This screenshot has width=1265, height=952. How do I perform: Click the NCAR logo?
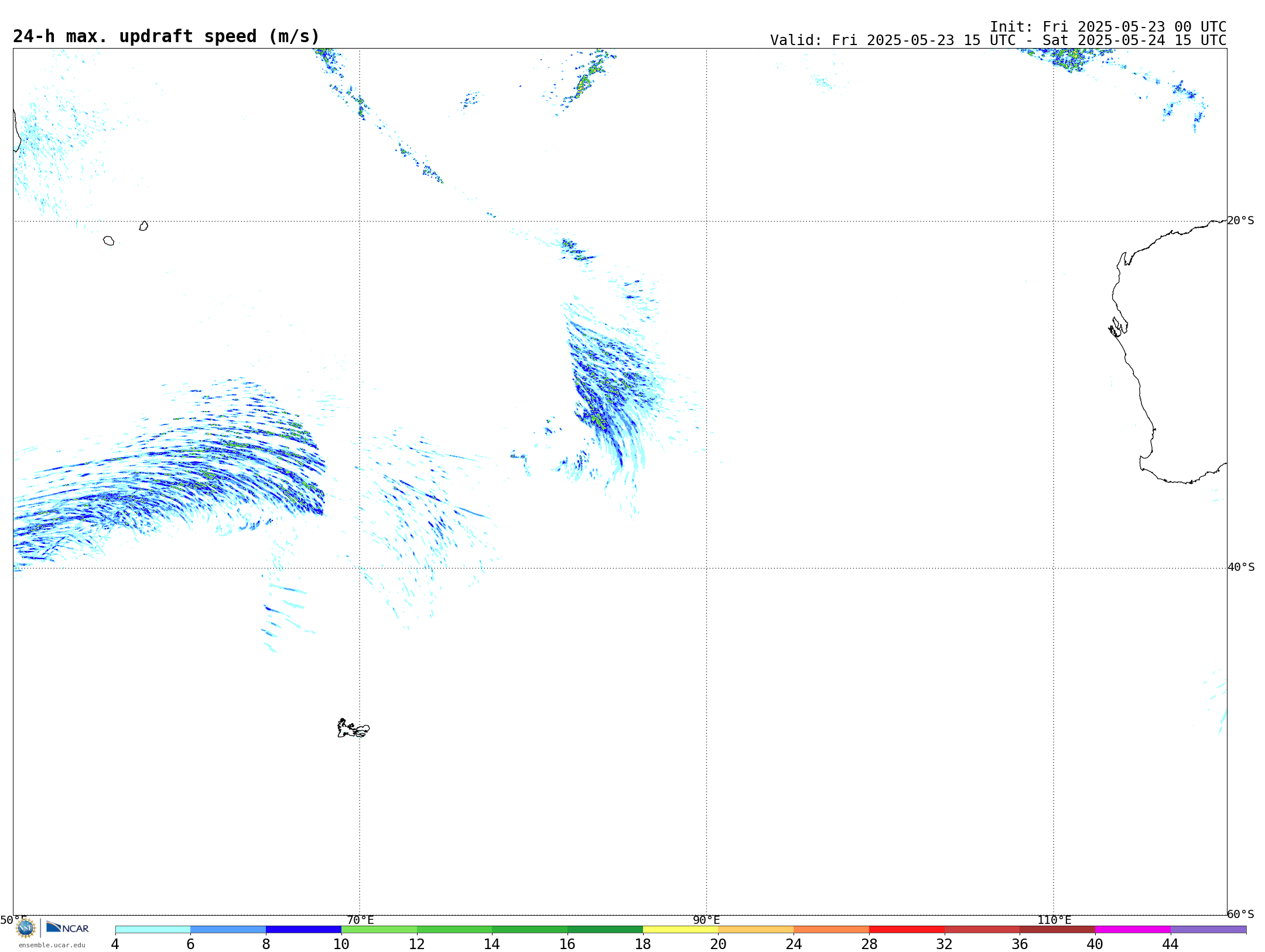67,927
